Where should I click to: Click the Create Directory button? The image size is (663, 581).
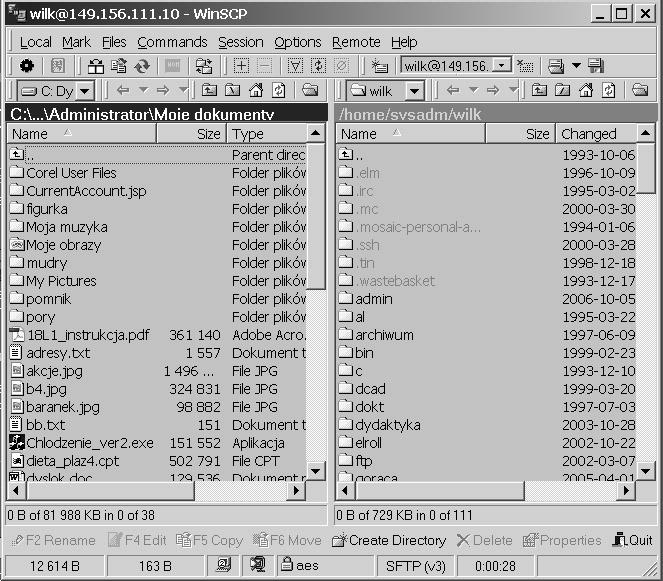pyautogui.click(x=389, y=540)
